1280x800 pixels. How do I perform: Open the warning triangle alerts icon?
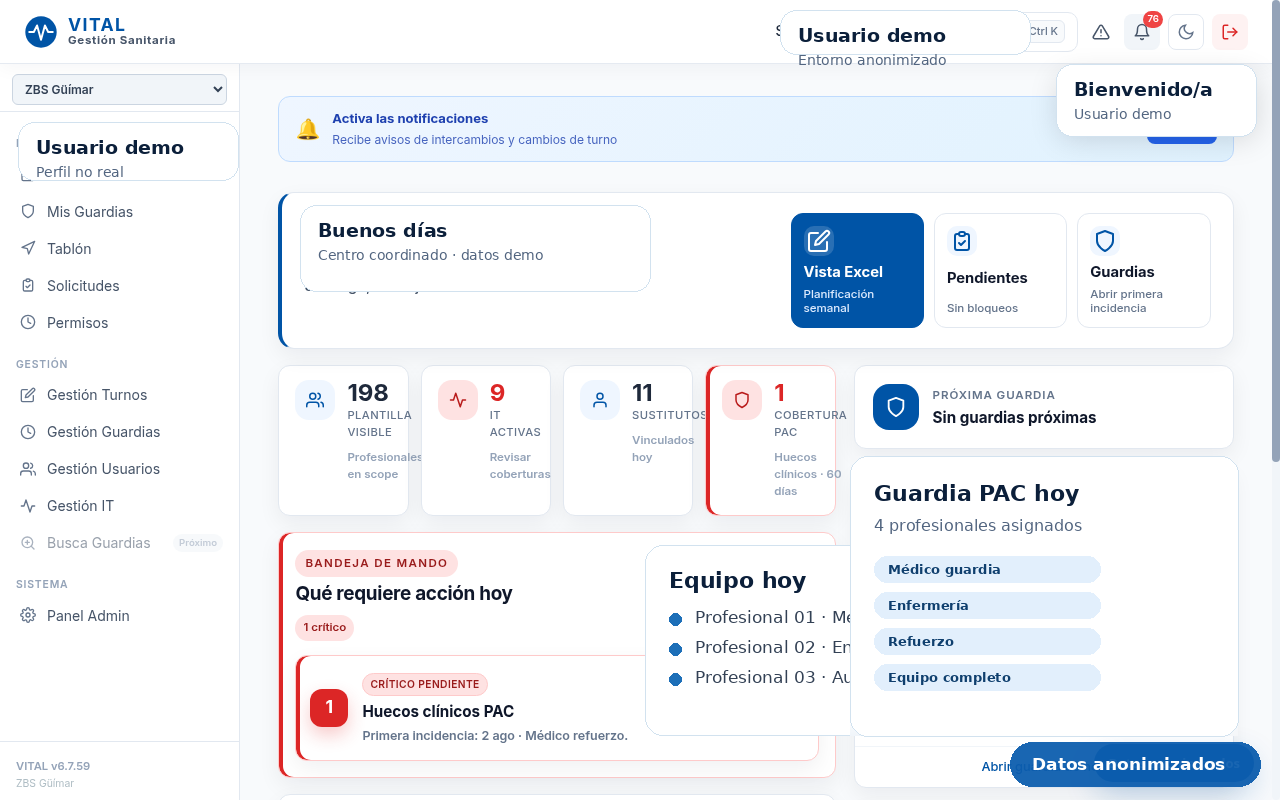click(1101, 32)
